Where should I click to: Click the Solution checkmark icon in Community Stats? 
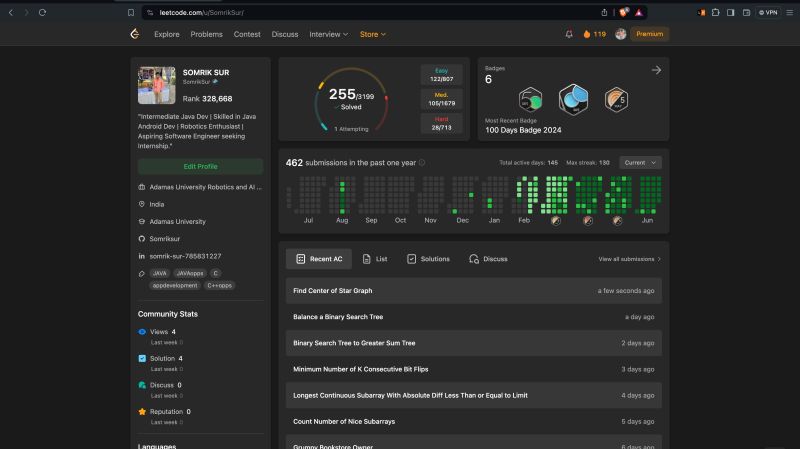142,358
